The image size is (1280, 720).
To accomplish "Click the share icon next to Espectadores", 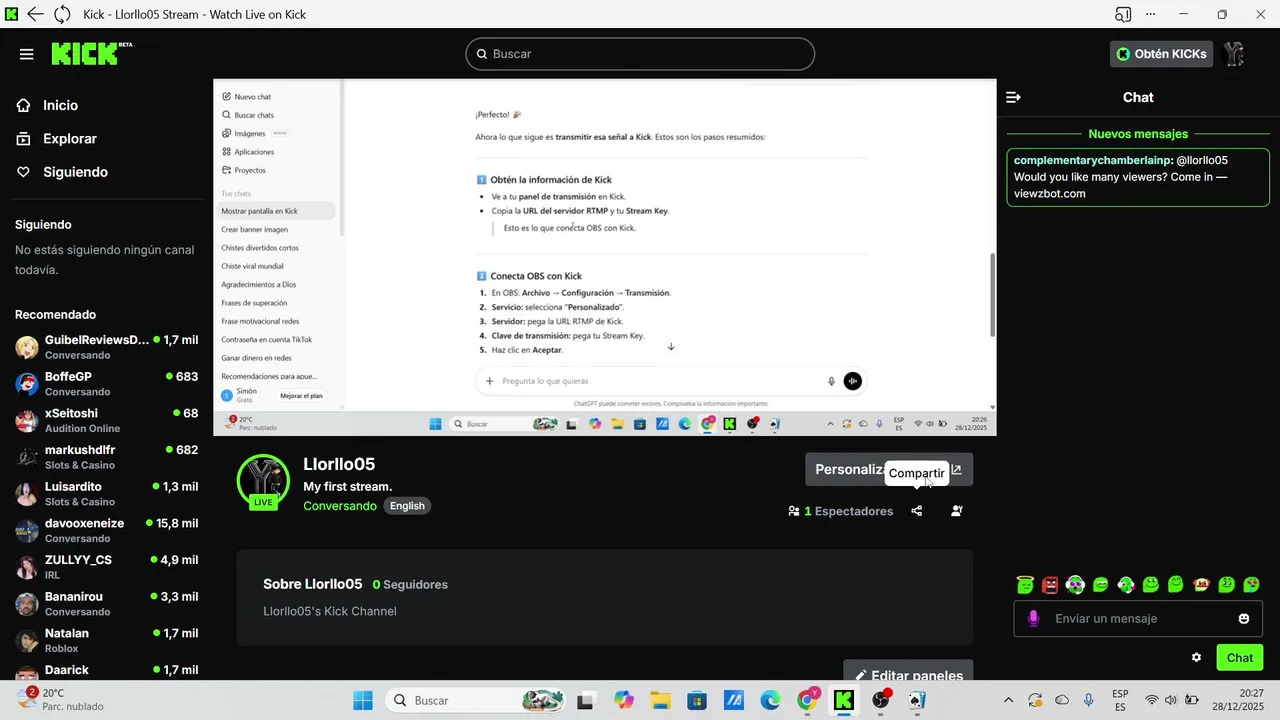I will [x=917, y=511].
